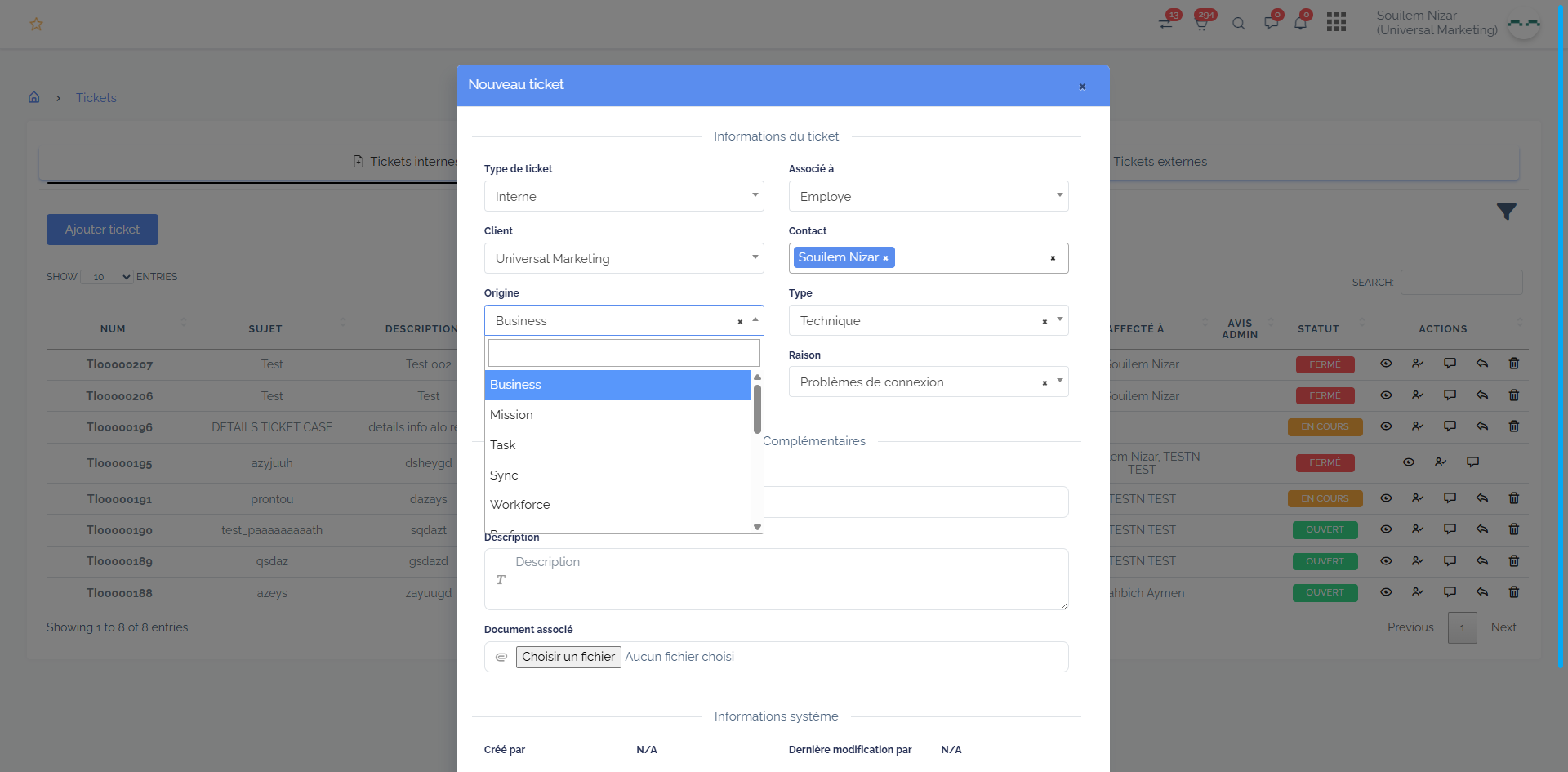Open the Associé à Employe dropdown
Image resolution: width=1568 pixels, height=772 pixels.
[x=928, y=196]
